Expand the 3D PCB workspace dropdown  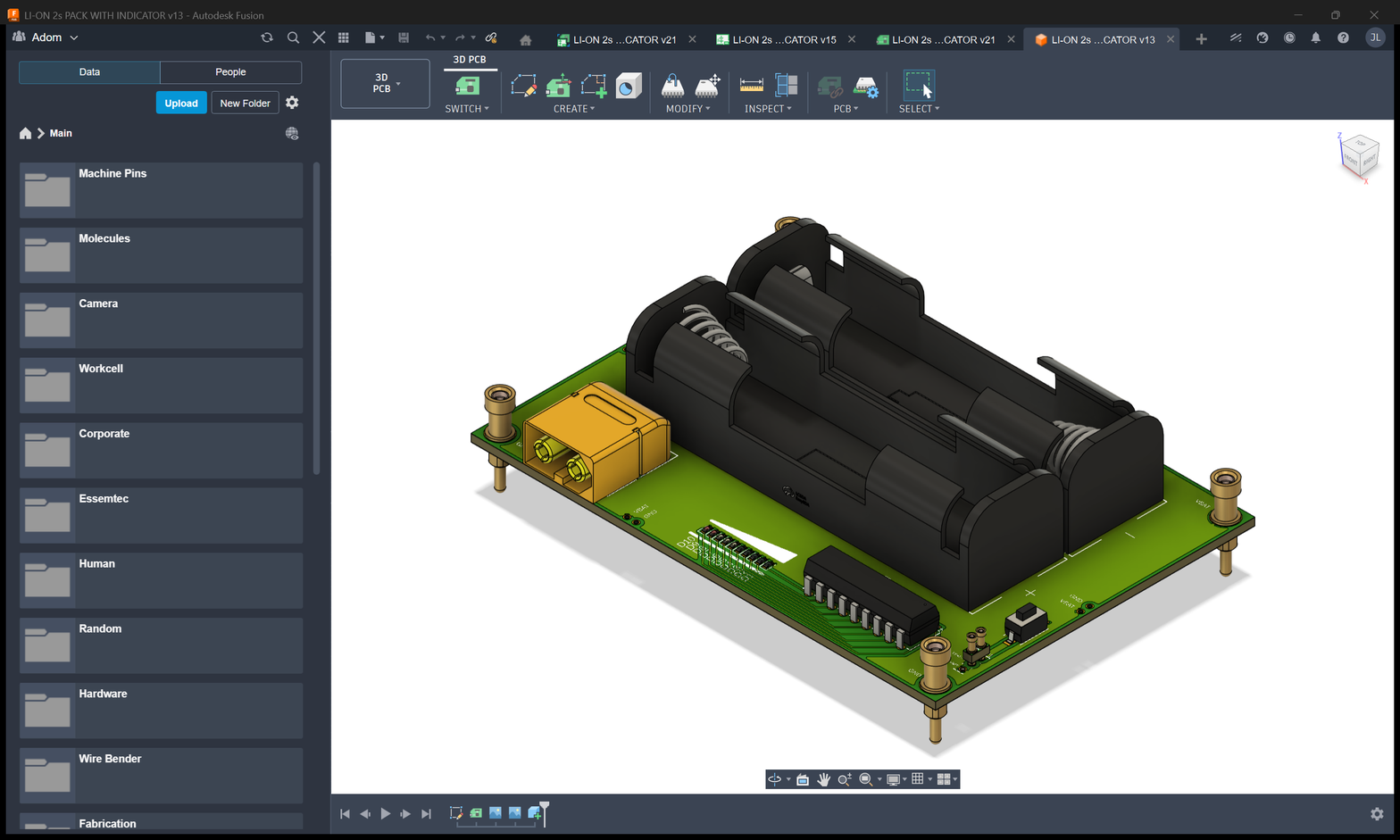click(385, 83)
